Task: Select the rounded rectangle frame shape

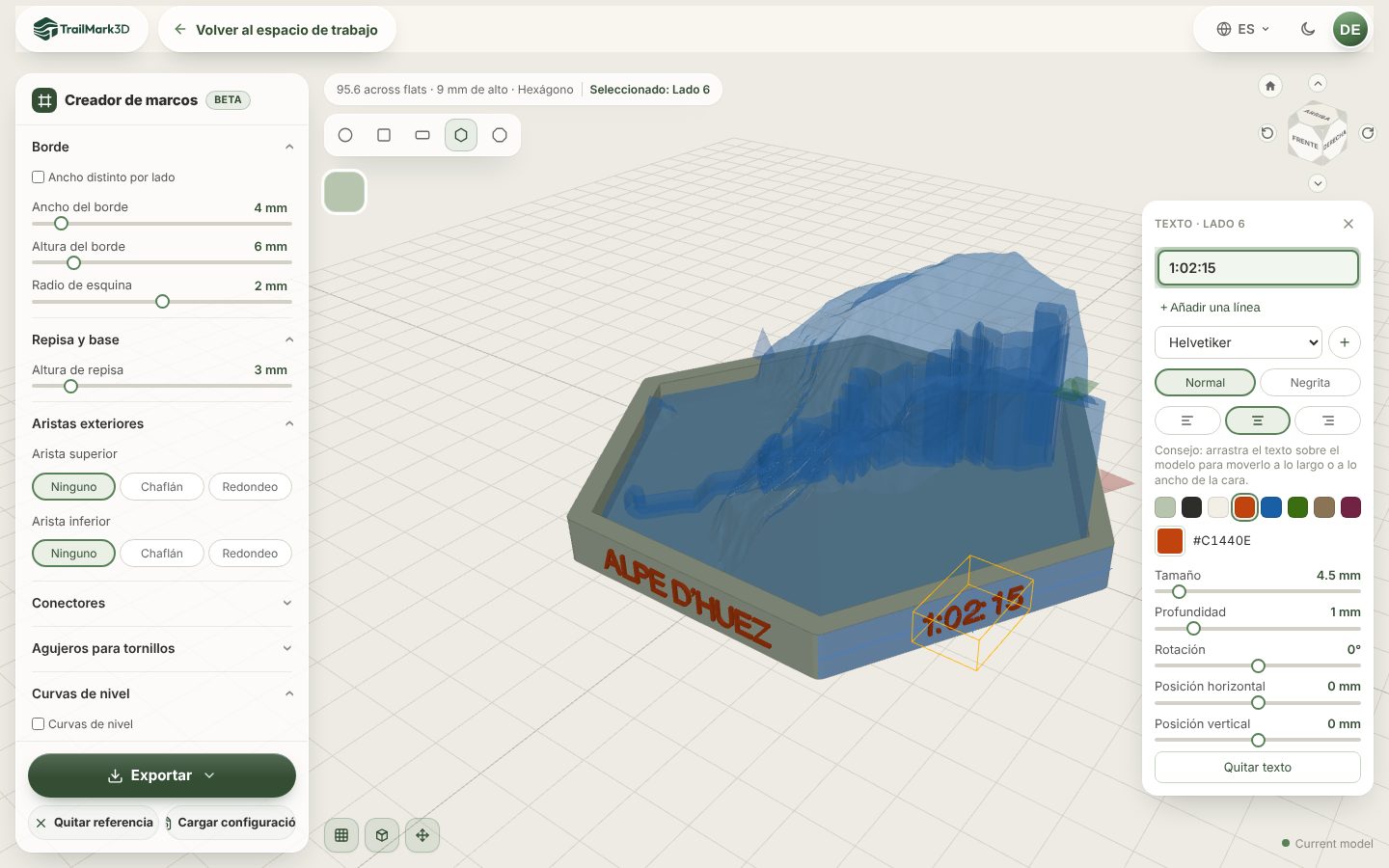Action: coord(422,135)
